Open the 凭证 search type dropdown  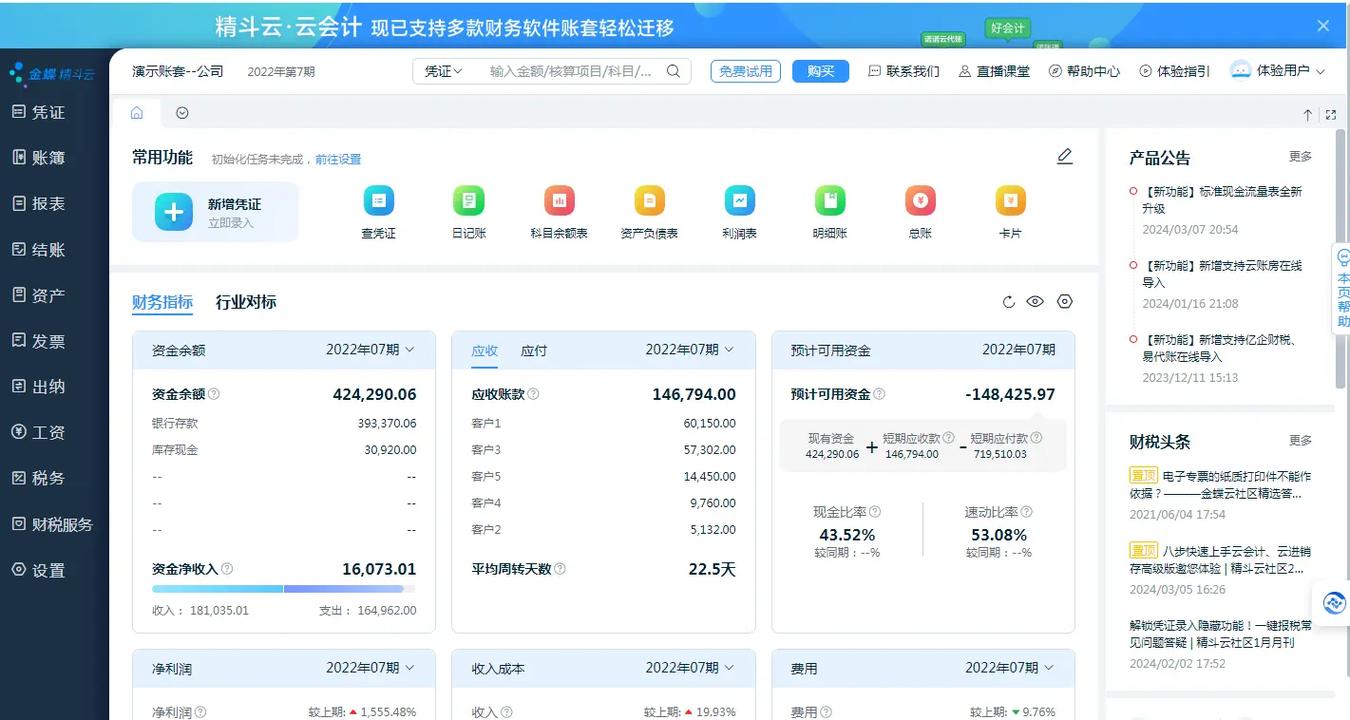(x=443, y=71)
